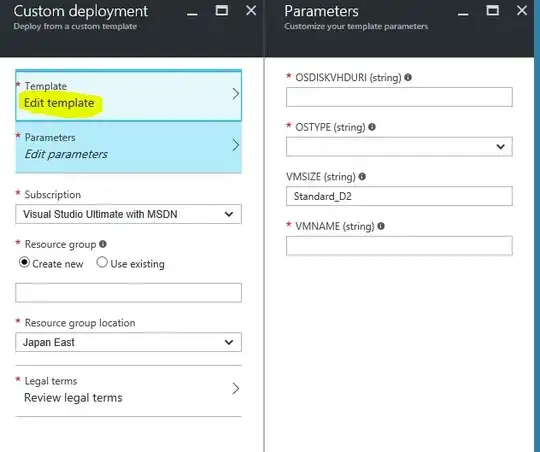This screenshot has height=452, width=540.
Task: Click the 'Parameters' blade title
Action: [321, 11]
